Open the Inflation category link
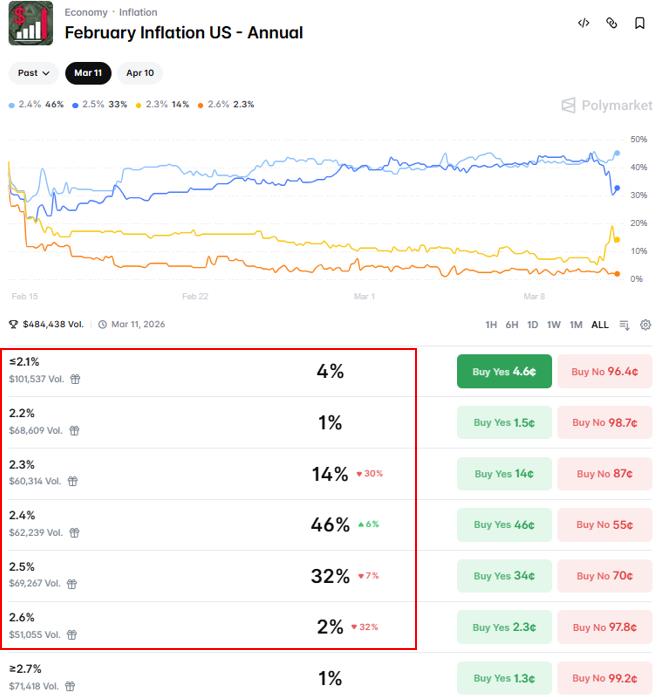 point(138,12)
